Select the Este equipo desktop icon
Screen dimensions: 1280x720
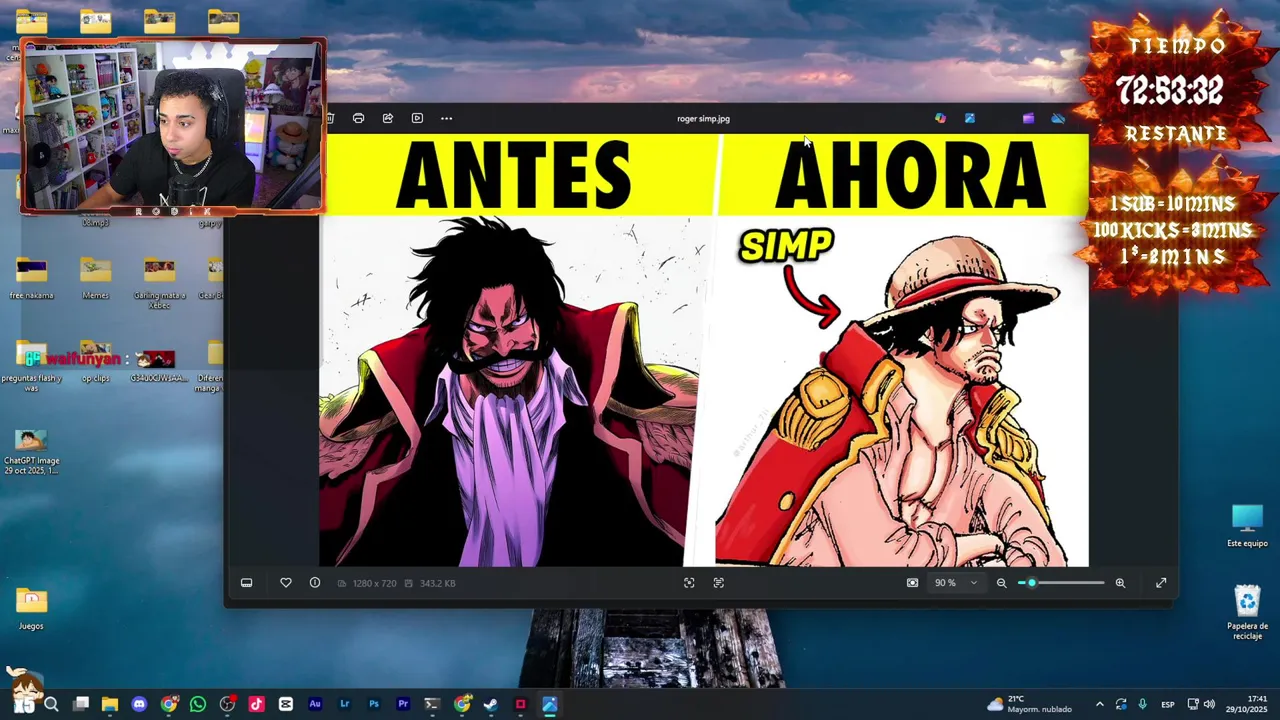(x=1247, y=527)
